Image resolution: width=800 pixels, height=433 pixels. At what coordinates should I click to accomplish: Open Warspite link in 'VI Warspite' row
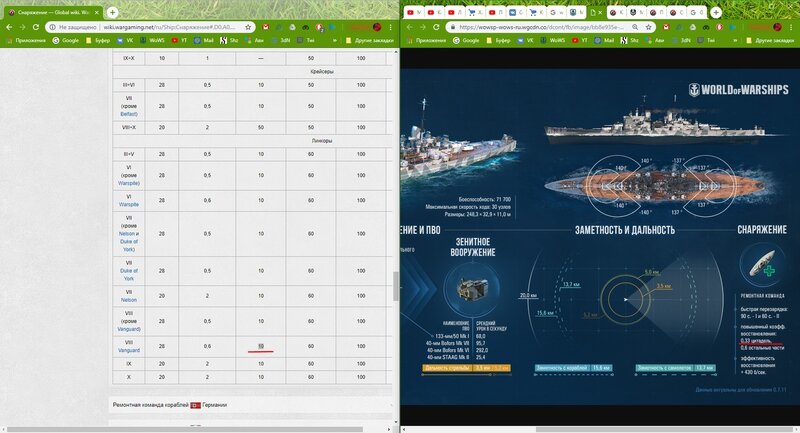point(129,205)
